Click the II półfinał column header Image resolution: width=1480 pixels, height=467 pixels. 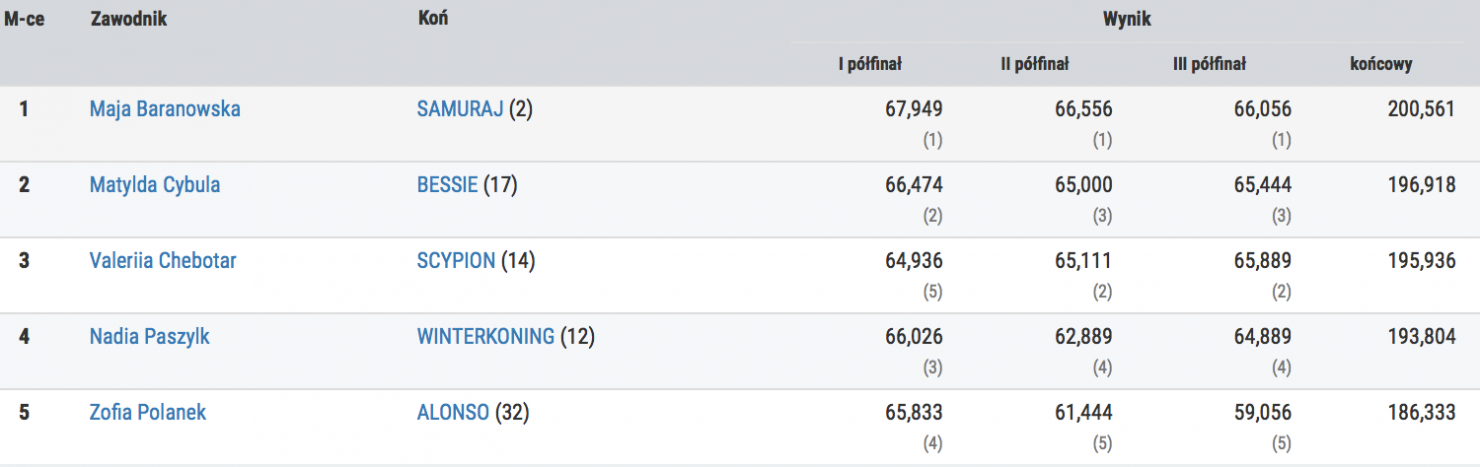[x=1035, y=65]
